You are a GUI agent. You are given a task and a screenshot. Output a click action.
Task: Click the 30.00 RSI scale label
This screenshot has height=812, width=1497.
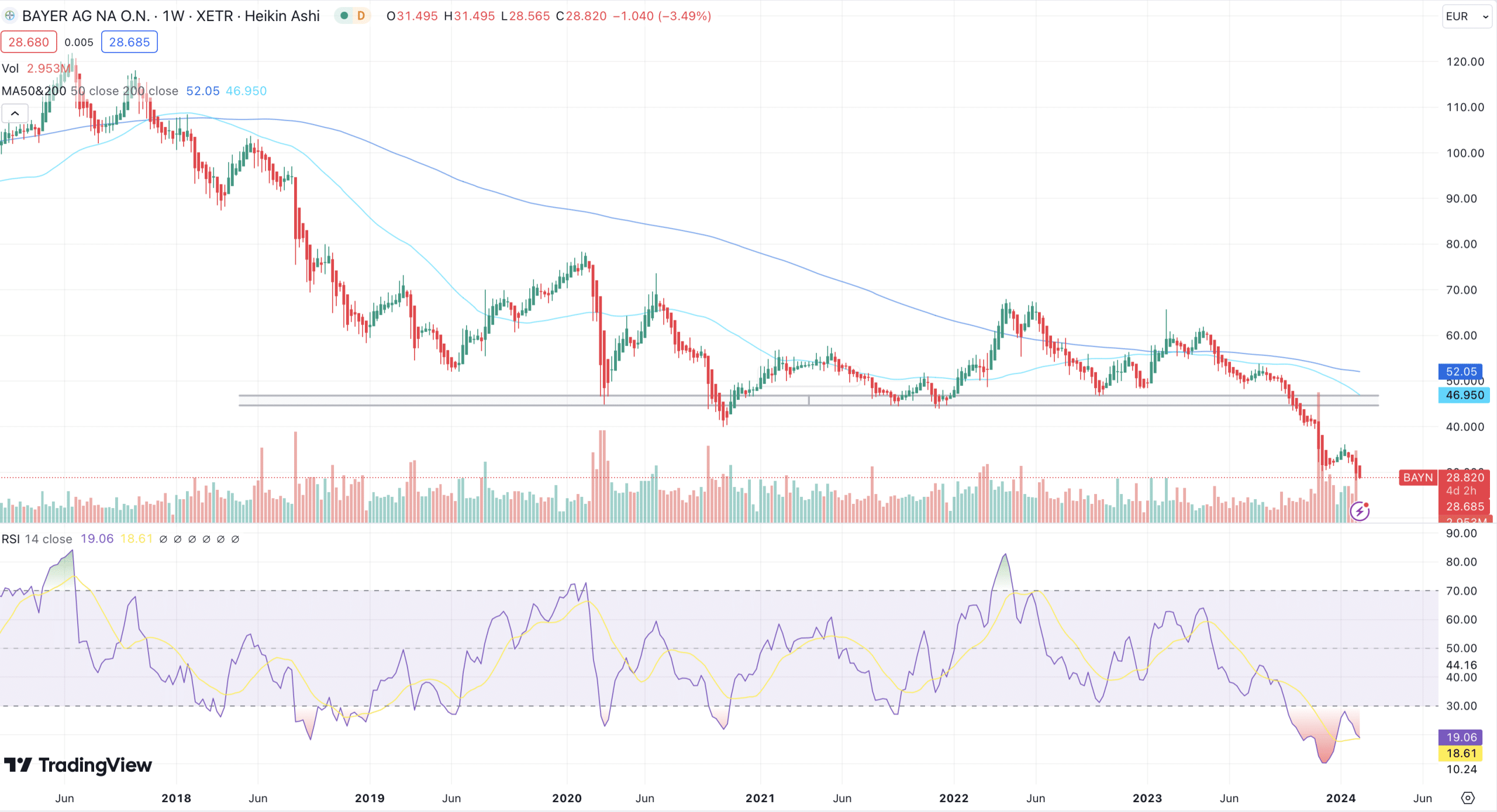(1461, 706)
